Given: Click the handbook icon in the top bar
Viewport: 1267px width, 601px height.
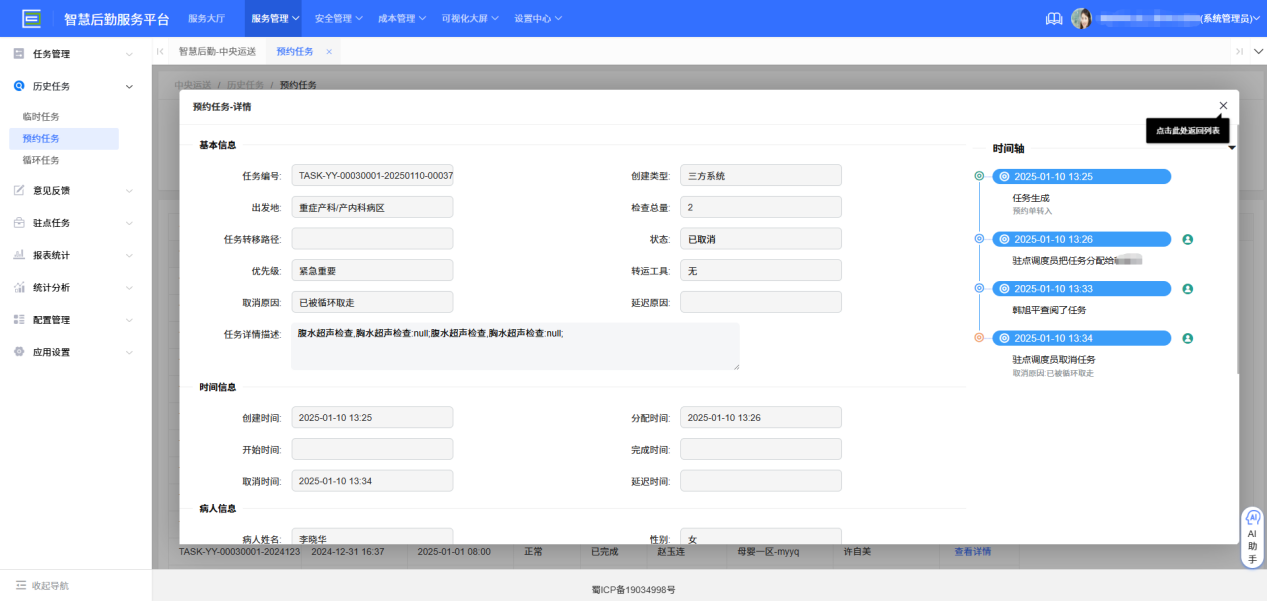Looking at the screenshot, I should [1053, 17].
